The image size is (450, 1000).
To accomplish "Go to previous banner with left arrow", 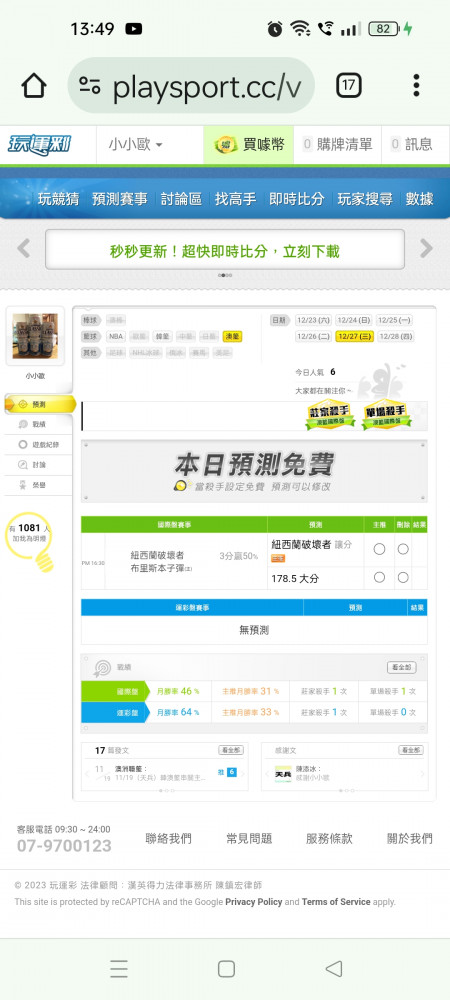I will (24, 249).
